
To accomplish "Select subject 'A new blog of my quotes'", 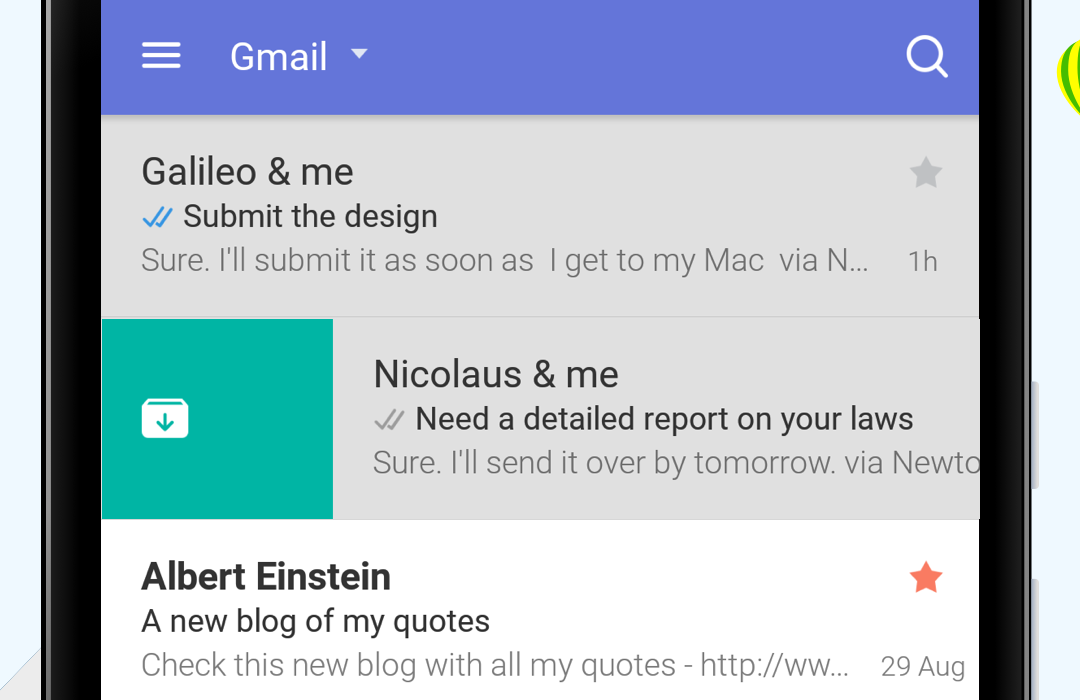I will coord(315,621).
